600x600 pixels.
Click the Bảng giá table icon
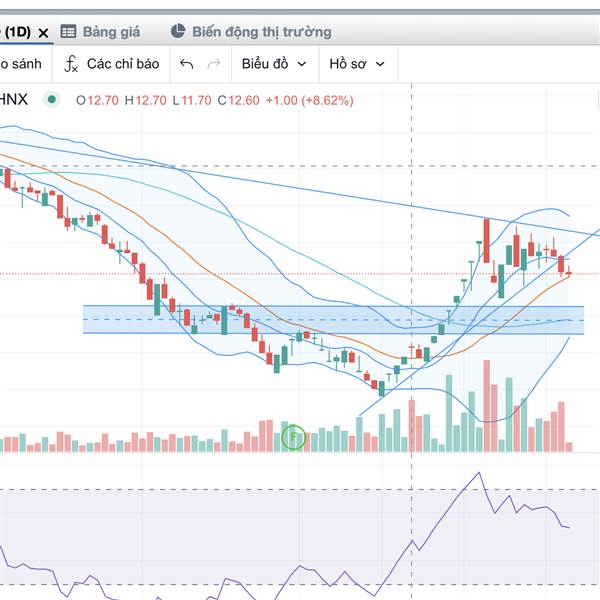(x=68, y=31)
